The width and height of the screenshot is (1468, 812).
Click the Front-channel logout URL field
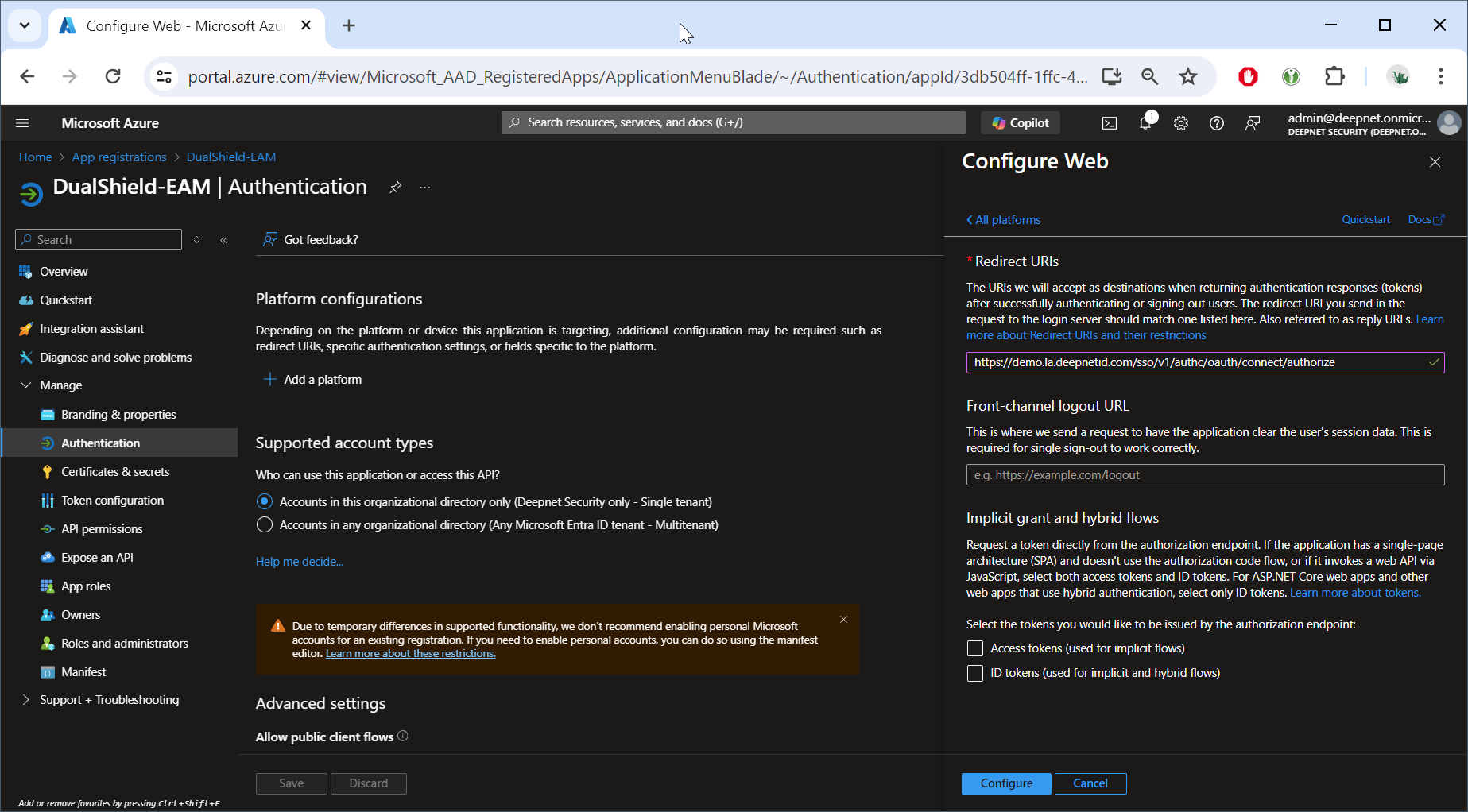point(1205,475)
